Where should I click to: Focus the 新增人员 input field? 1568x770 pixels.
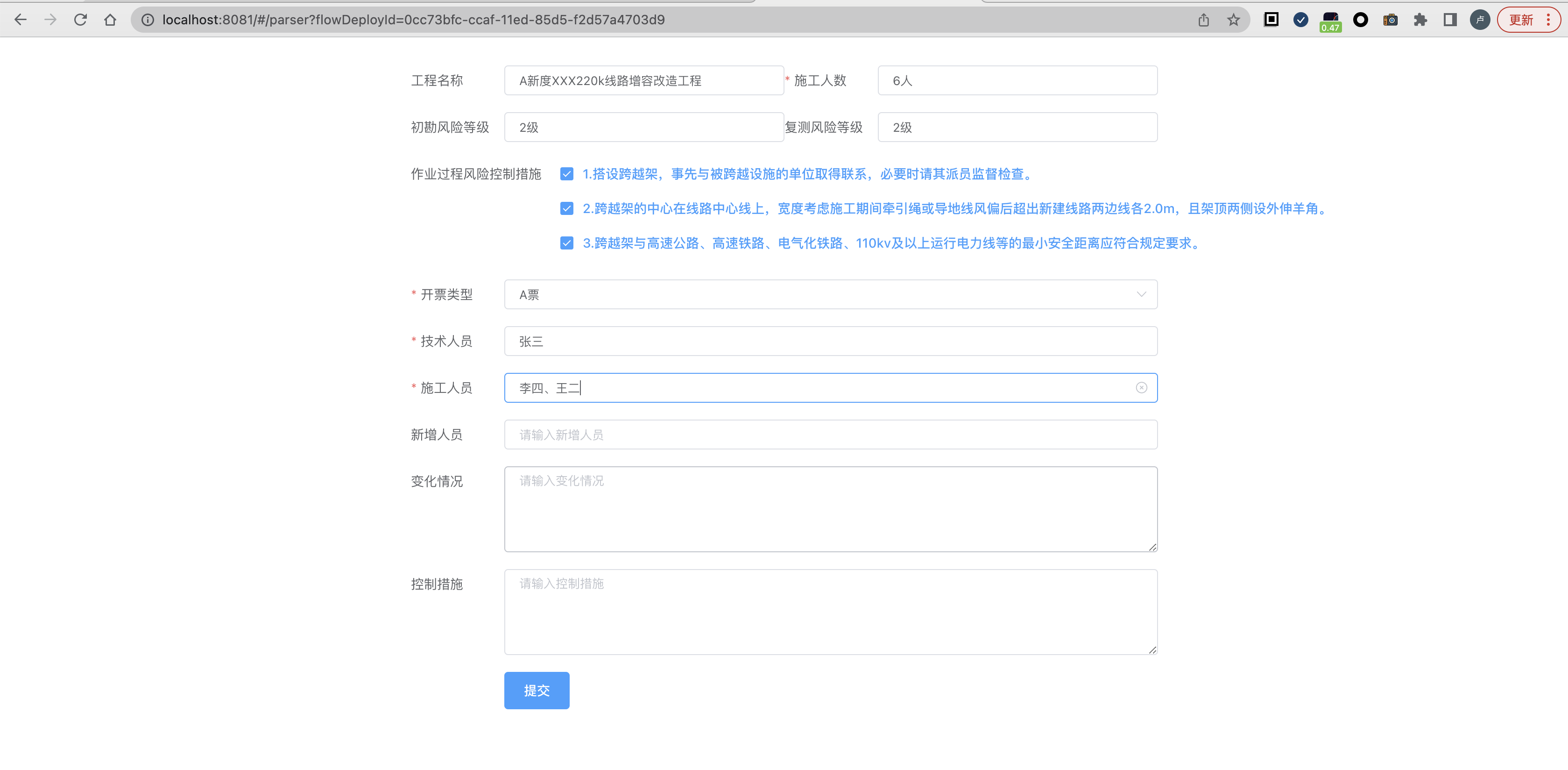coord(830,435)
